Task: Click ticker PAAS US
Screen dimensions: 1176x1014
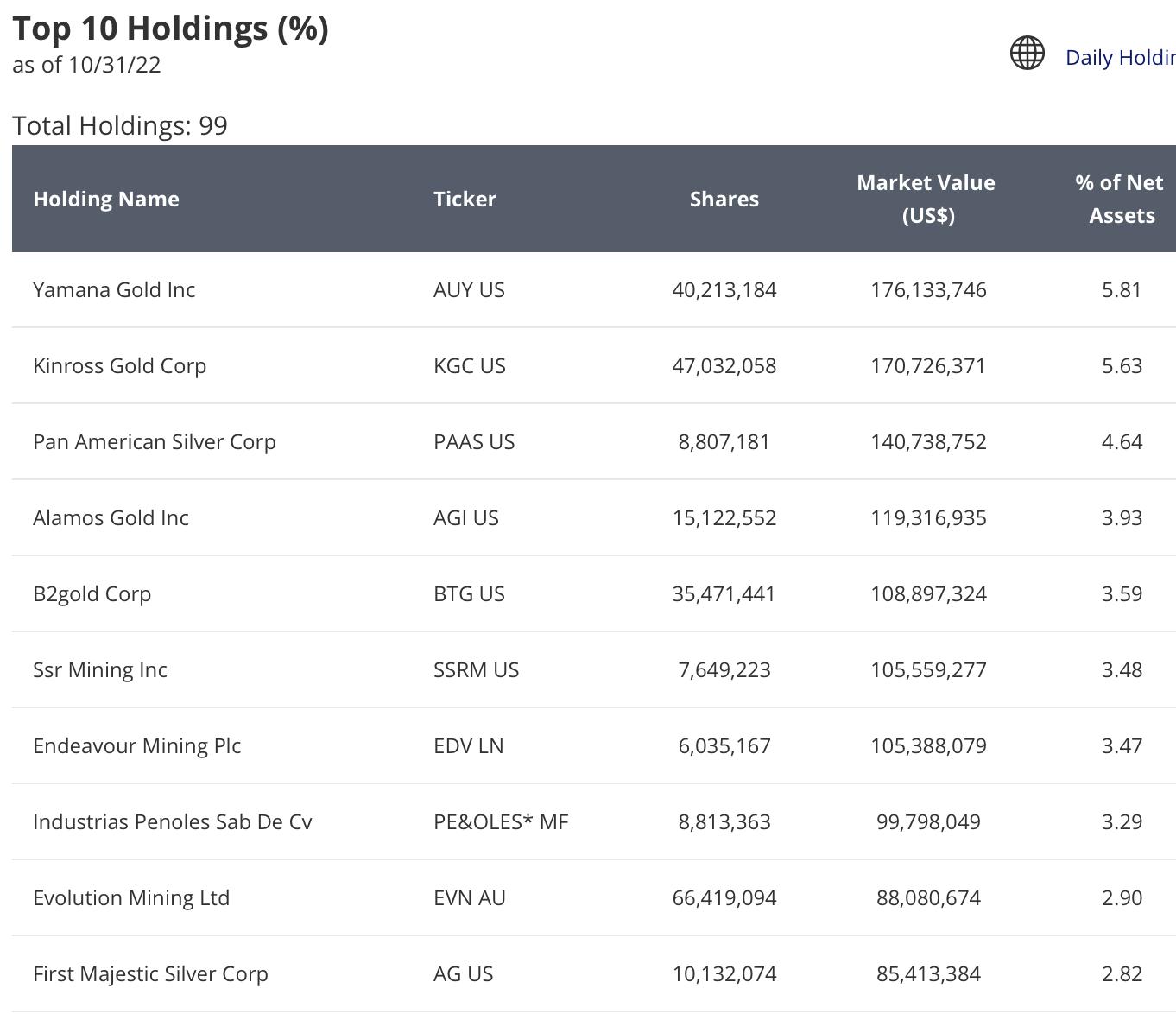Action: (474, 441)
